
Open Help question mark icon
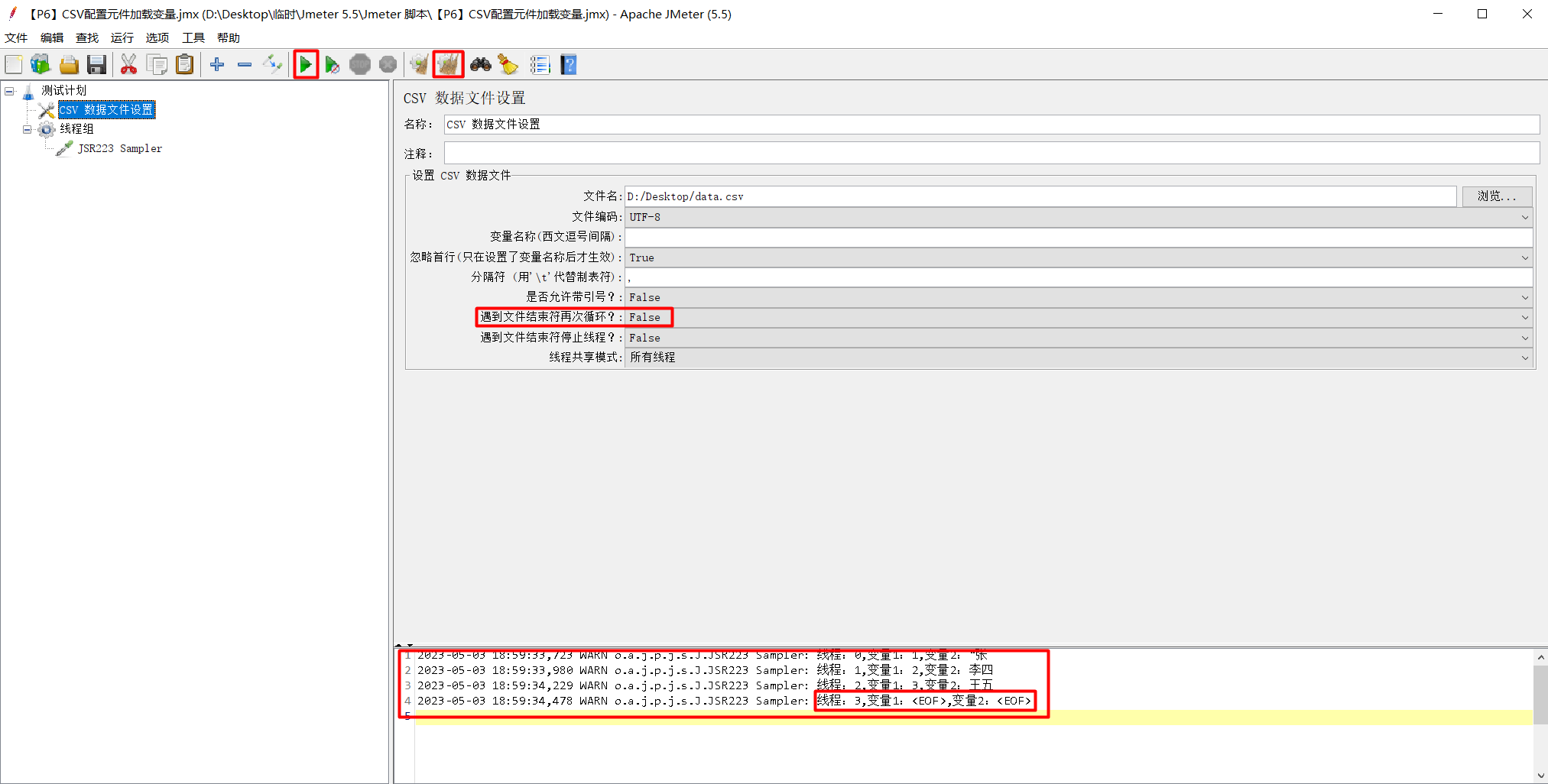point(569,65)
